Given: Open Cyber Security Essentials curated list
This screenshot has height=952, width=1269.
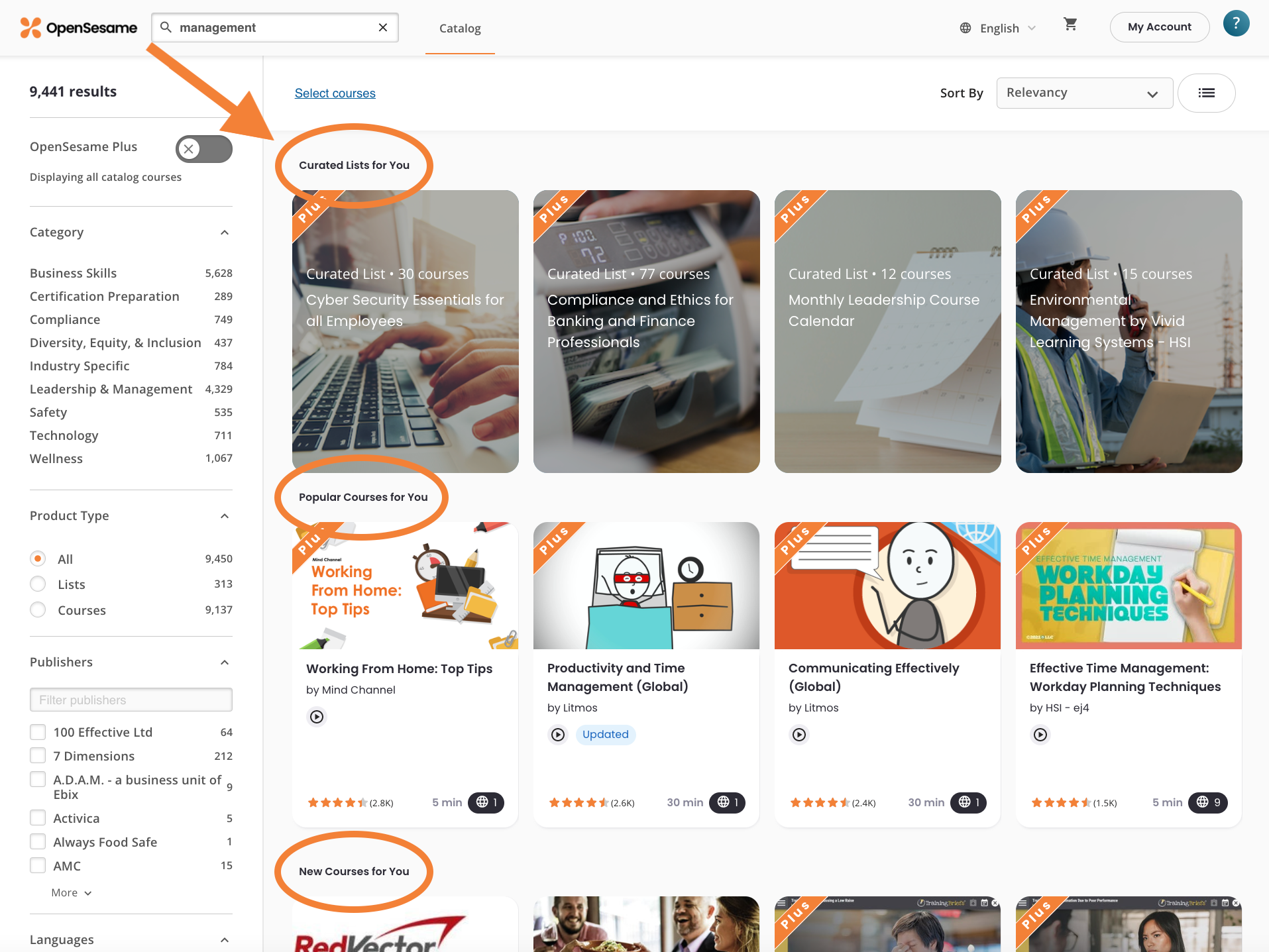Looking at the screenshot, I should click(x=406, y=331).
